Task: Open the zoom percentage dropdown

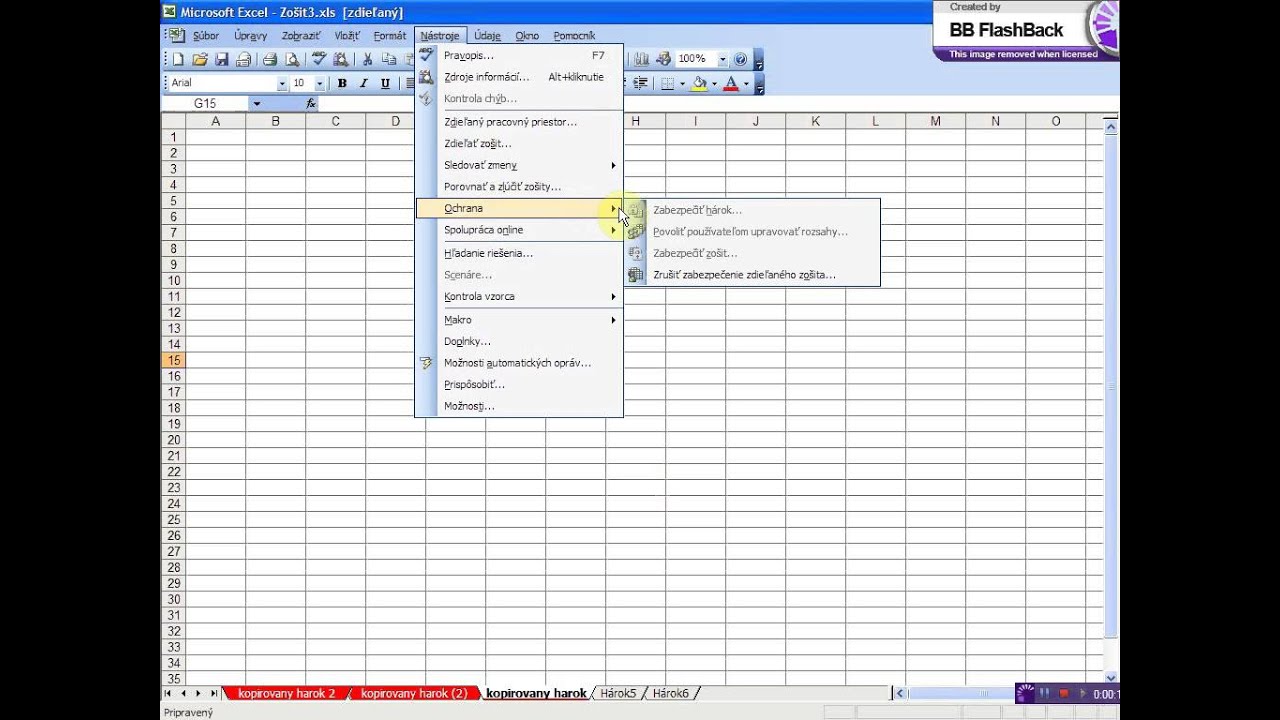Action: [x=723, y=59]
